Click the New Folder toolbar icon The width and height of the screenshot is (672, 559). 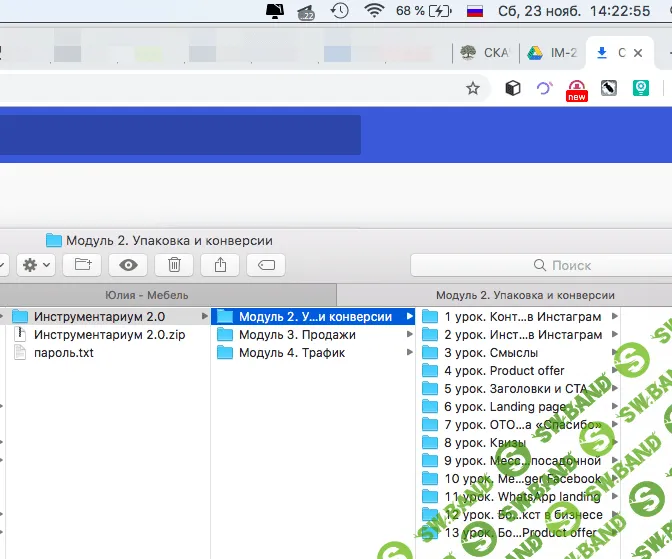coord(82,265)
